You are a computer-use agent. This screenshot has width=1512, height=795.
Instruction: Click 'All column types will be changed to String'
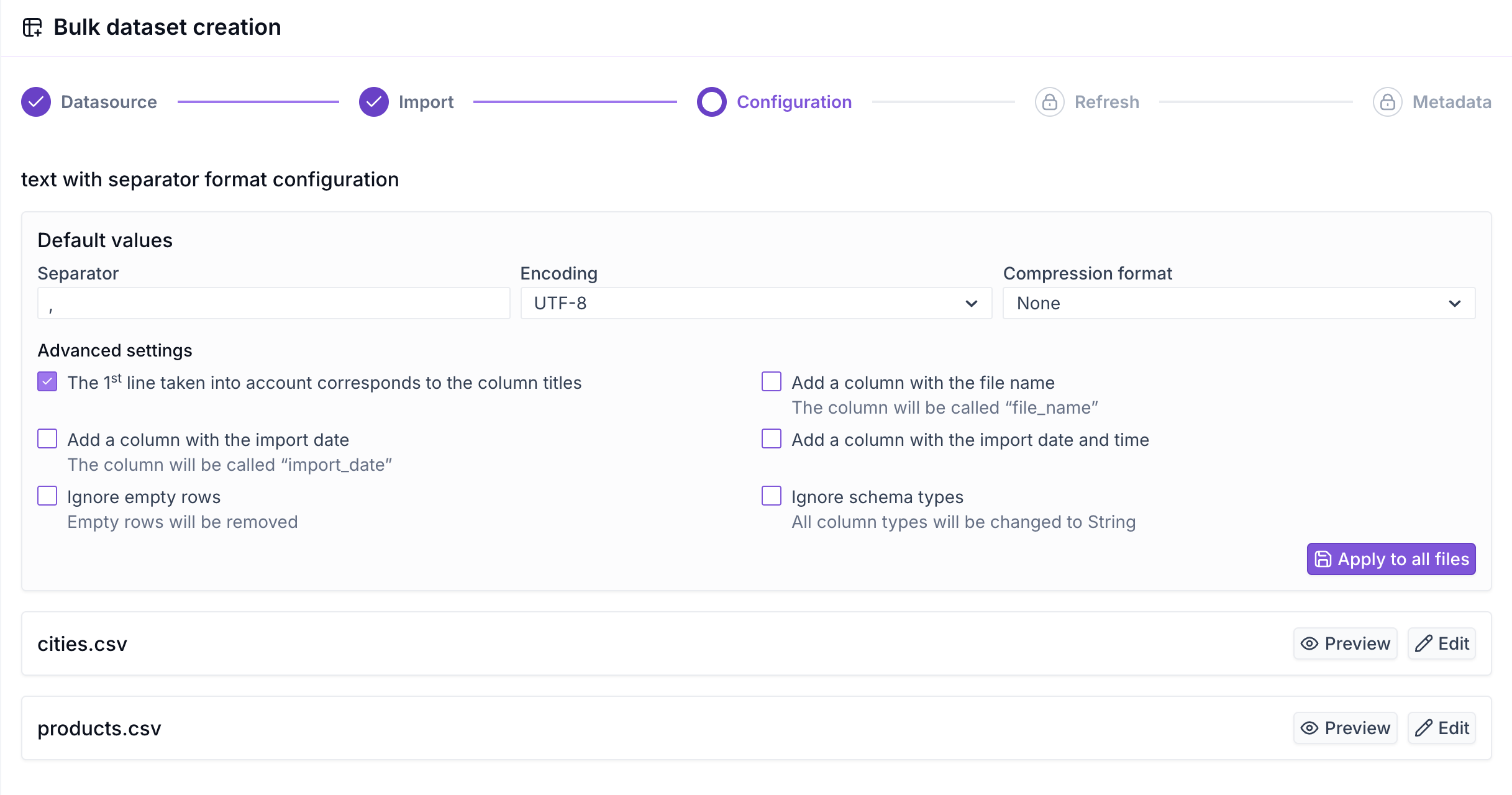click(x=963, y=522)
